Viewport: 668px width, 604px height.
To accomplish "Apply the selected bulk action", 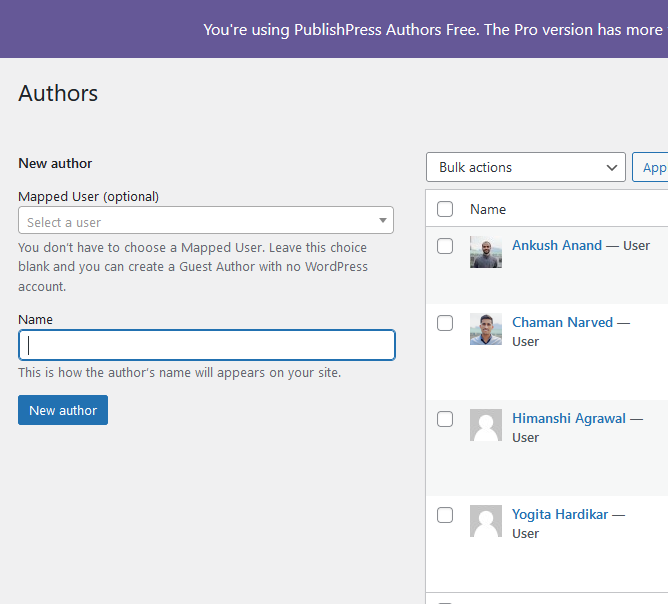I will pyautogui.click(x=650, y=167).
